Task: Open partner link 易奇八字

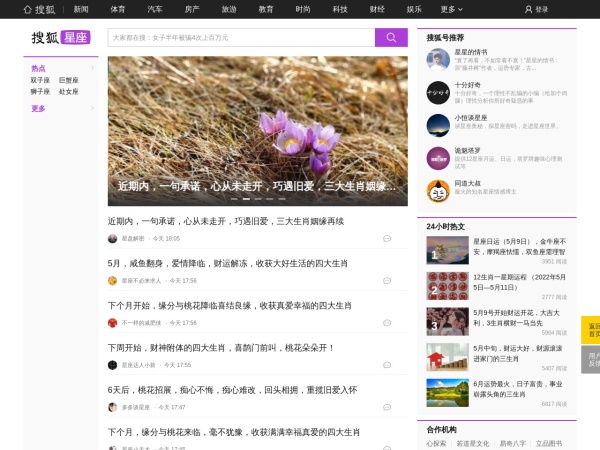Action: coord(513,443)
